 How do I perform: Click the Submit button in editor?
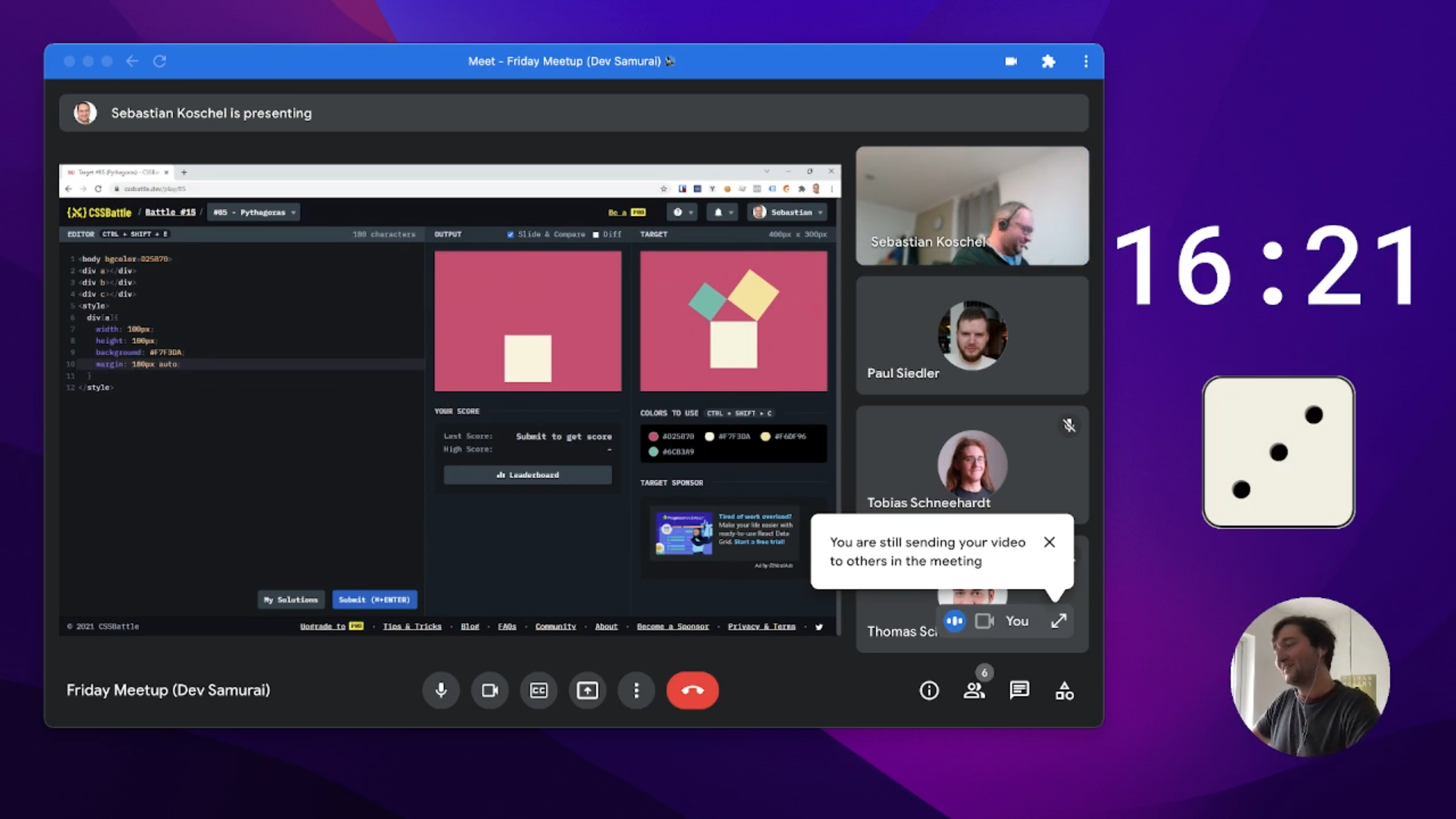374,600
